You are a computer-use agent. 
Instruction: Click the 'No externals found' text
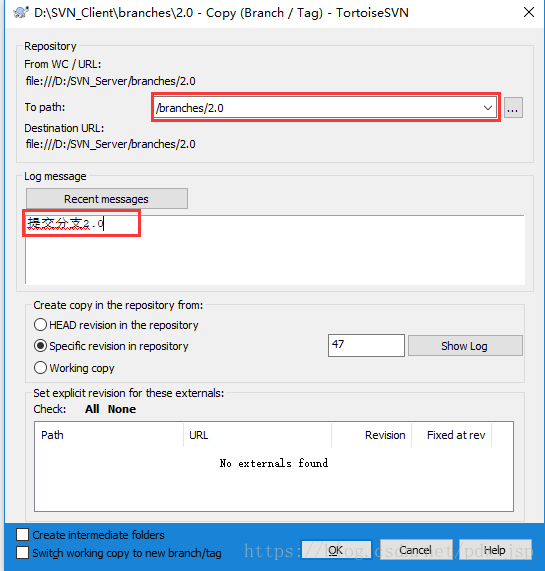tap(274, 463)
